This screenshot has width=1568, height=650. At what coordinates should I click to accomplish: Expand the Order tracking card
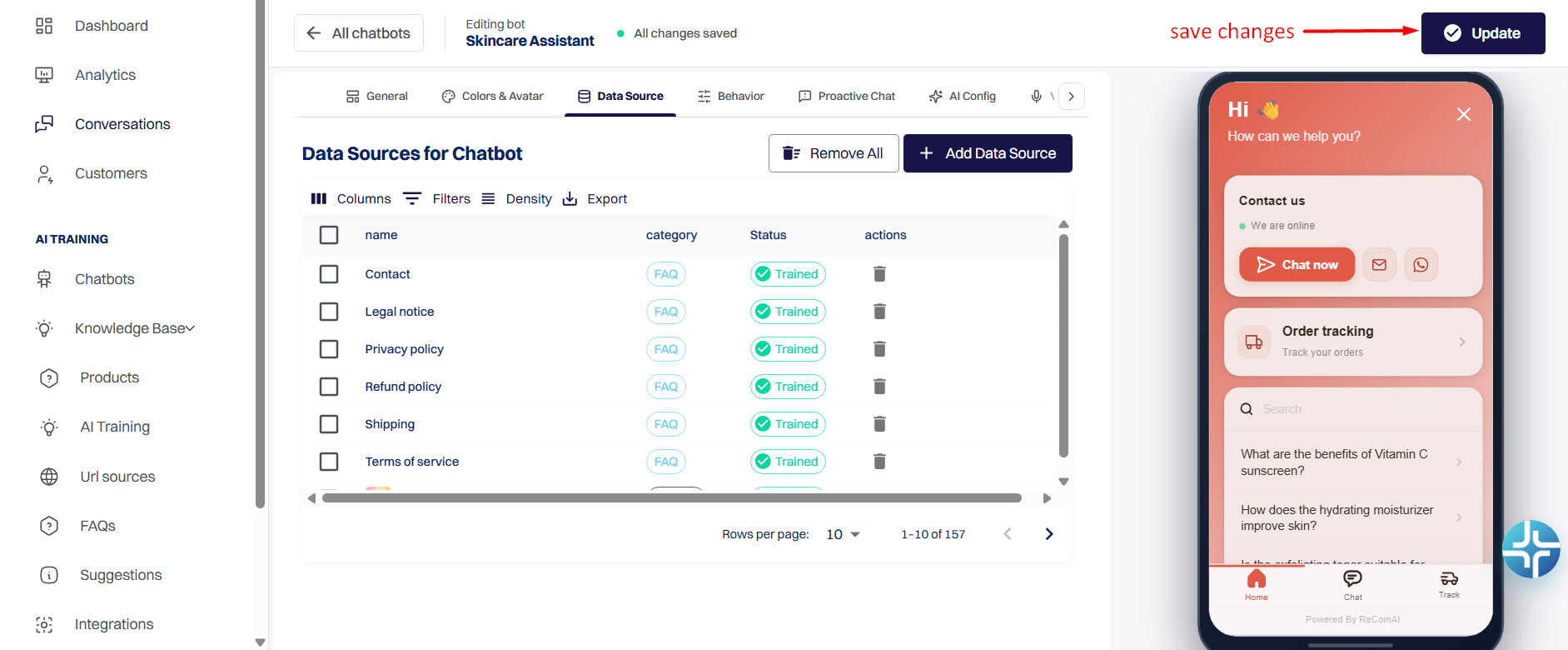(x=1353, y=342)
